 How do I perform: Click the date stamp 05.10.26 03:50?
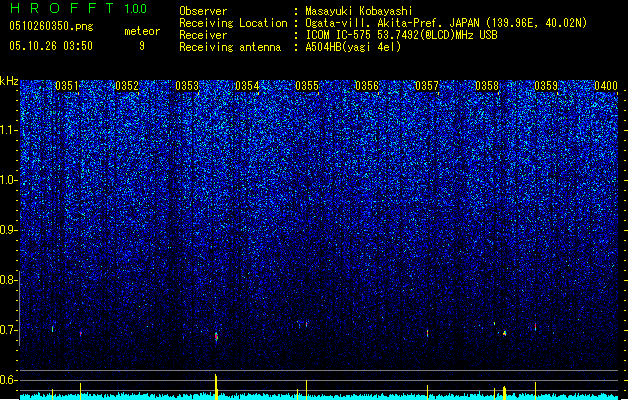click(x=51, y=46)
